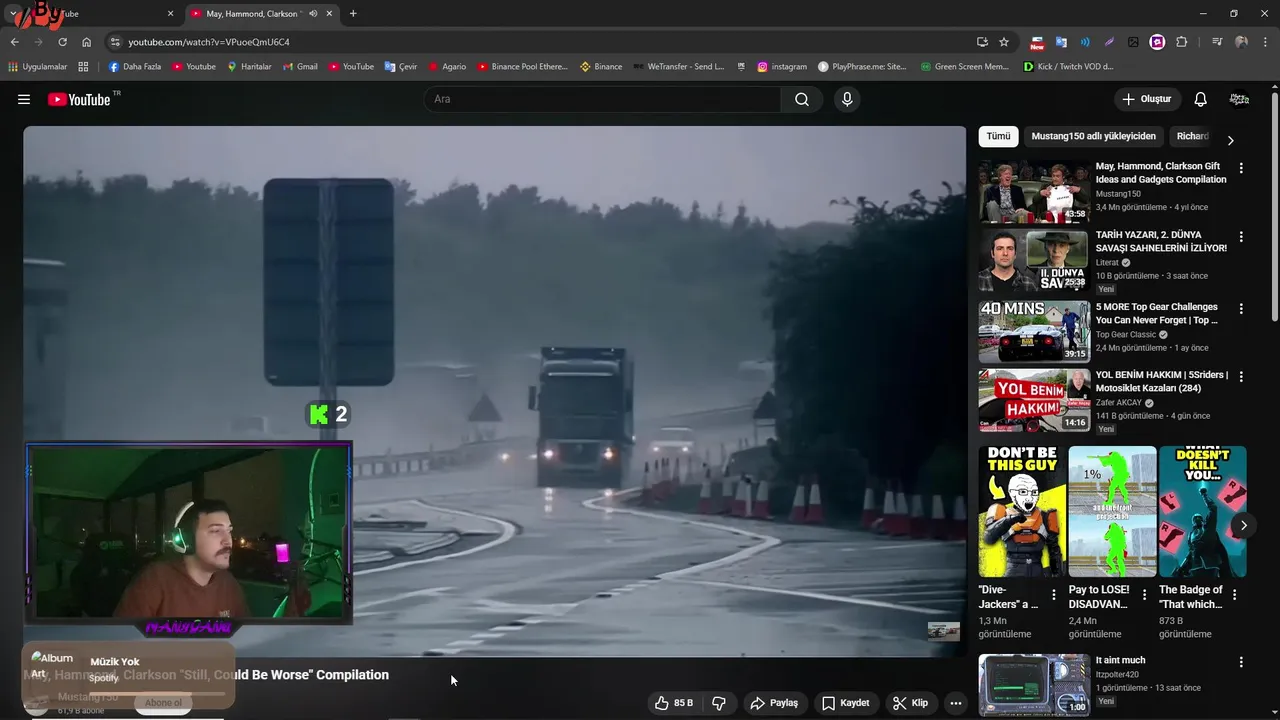Screen dimensions: 1280x720
Task: Mute tab via speaker icon on tab
Action: point(313,14)
